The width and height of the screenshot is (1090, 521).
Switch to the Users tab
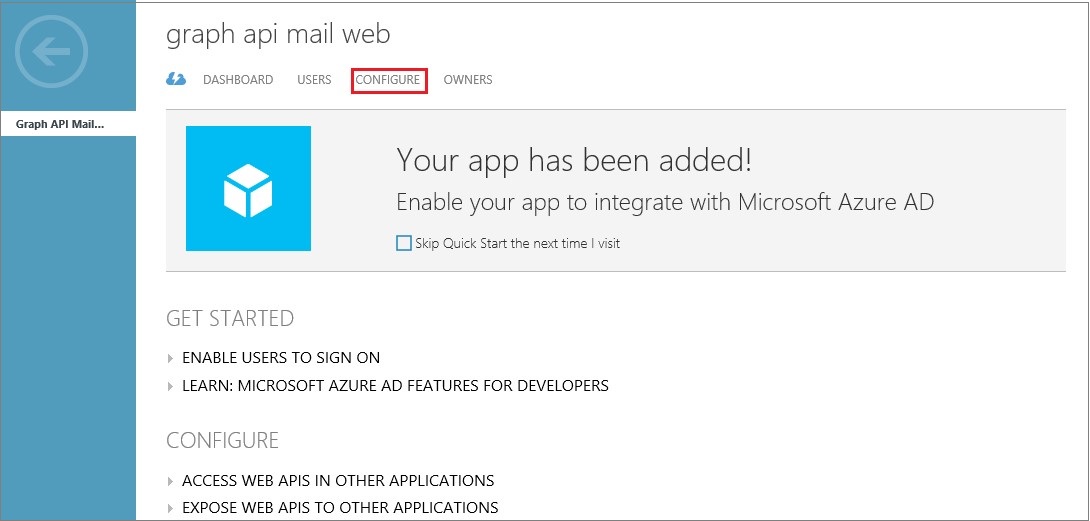coord(314,79)
